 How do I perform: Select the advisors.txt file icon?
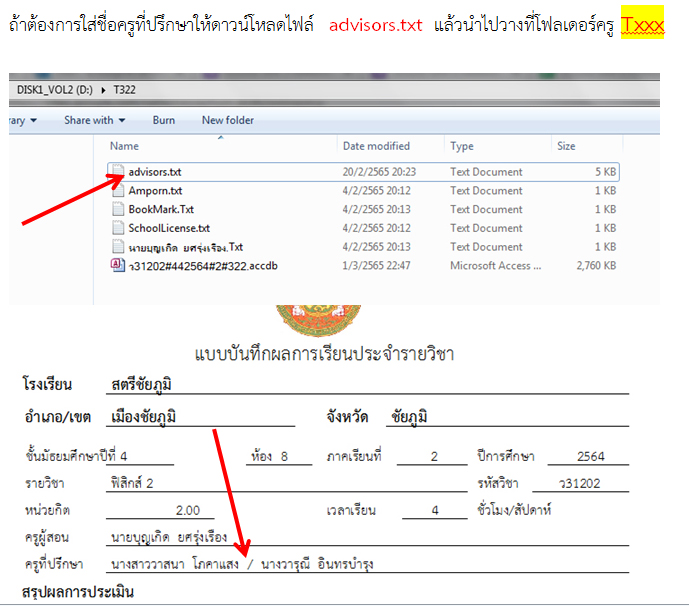pyautogui.click(x=118, y=171)
